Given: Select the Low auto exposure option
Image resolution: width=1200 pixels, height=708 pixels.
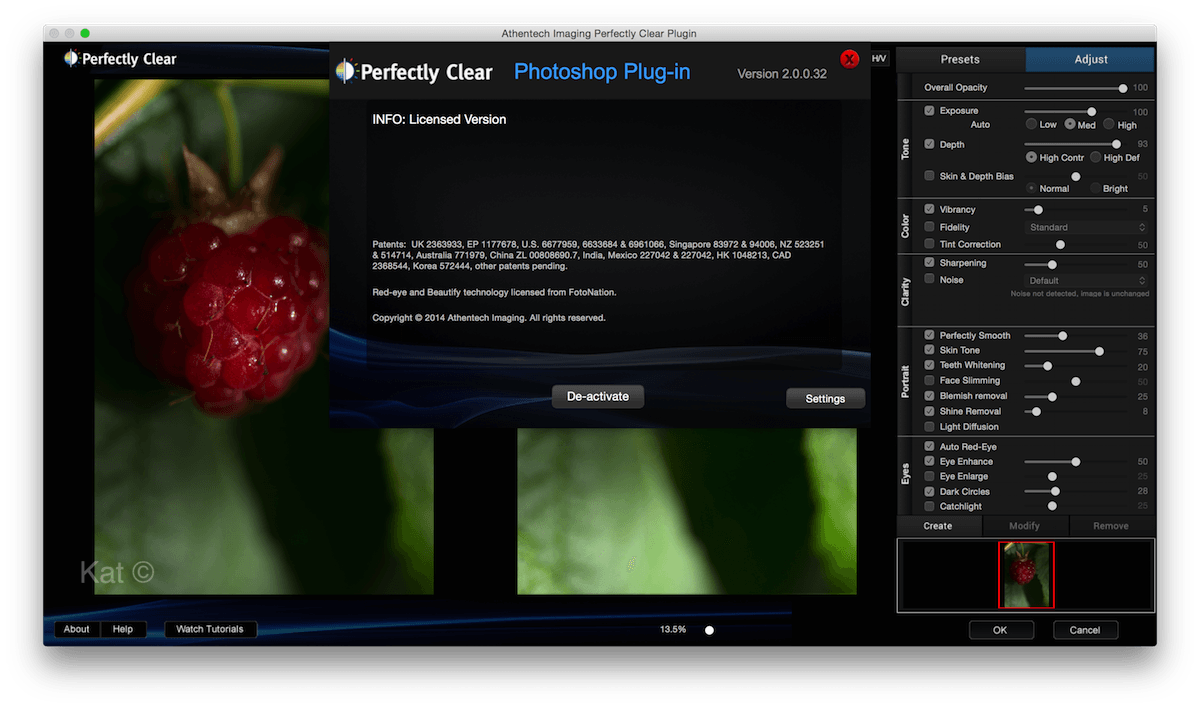Looking at the screenshot, I should click(x=1031, y=125).
